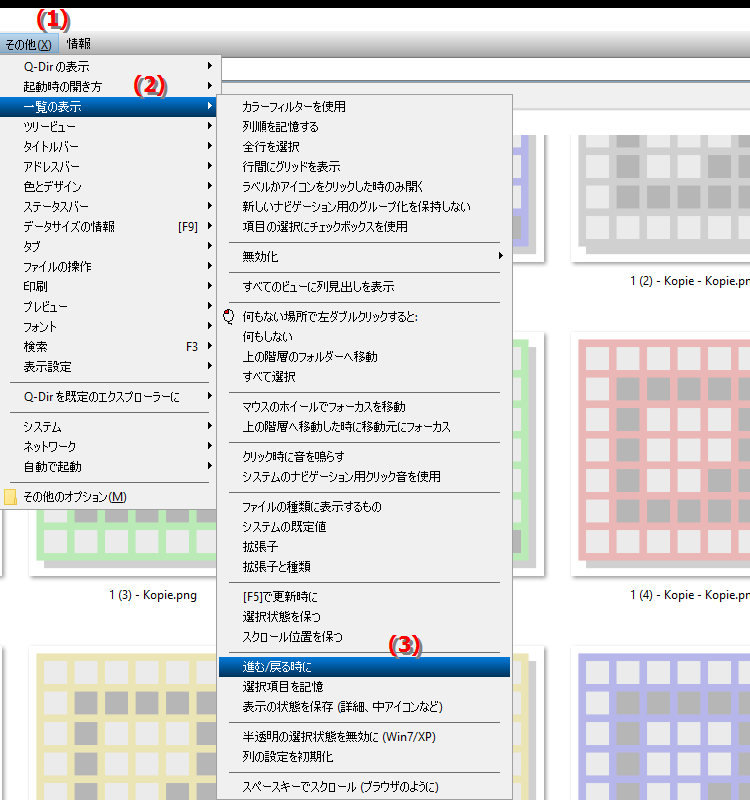Select the すべて選択 option
Screen dimensions: 750x800
(364, 377)
